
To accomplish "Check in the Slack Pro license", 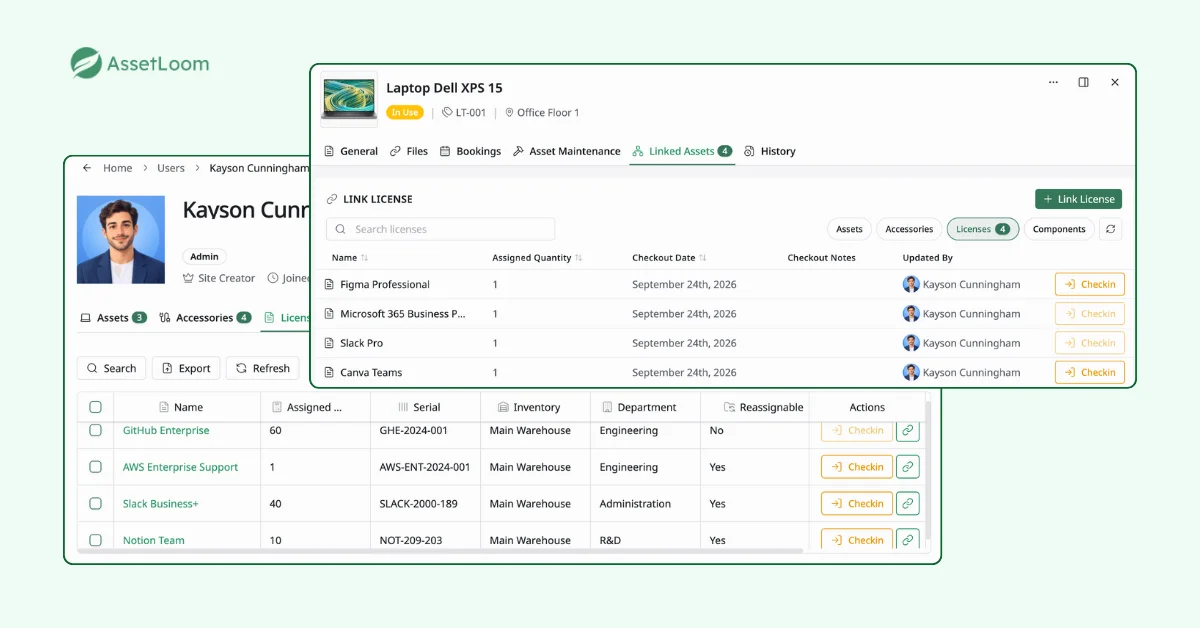I will 1090,343.
